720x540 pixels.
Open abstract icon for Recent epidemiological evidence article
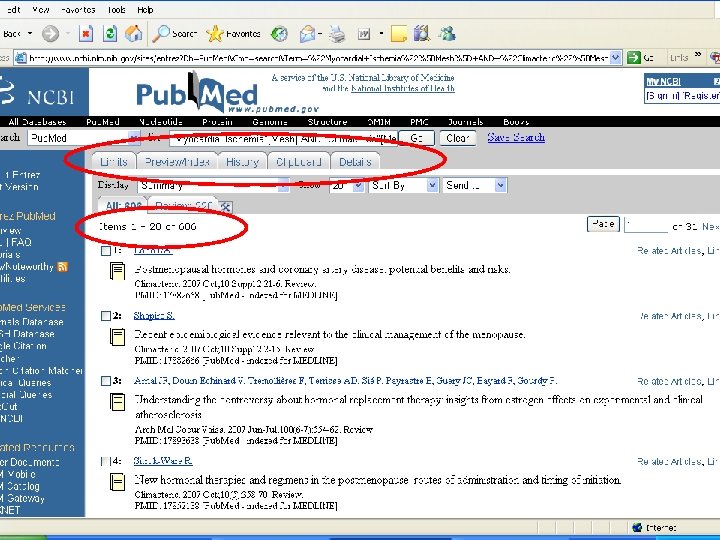point(117,337)
